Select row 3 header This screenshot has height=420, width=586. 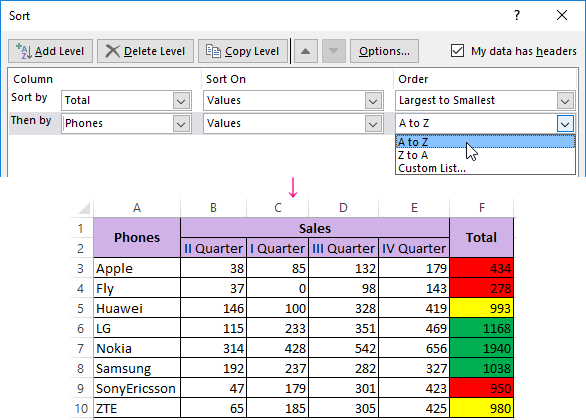[81, 268]
